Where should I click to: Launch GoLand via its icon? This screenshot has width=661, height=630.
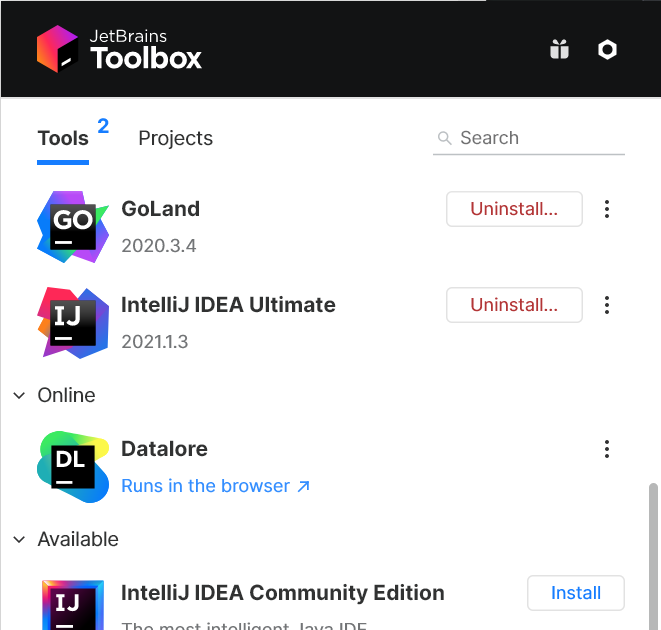coord(72,226)
